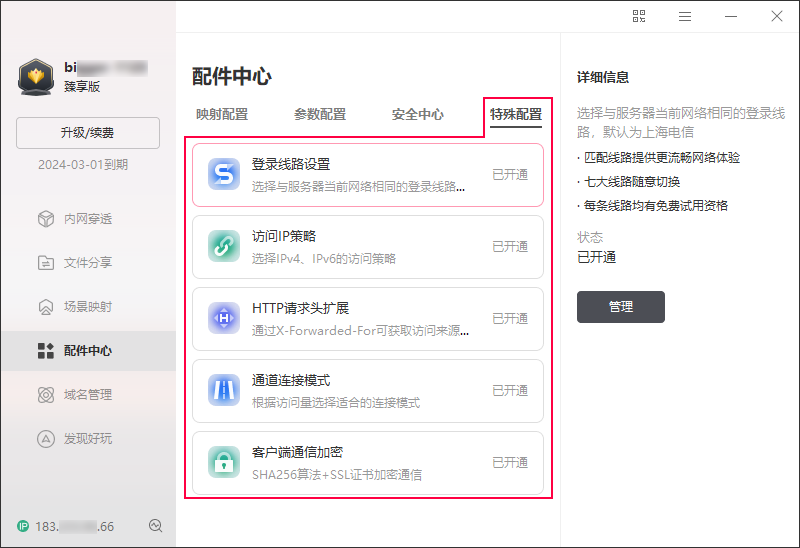Open 场景映射 in the sidebar
The height and width of the screenshot is (548, 800).
(87, 307)
